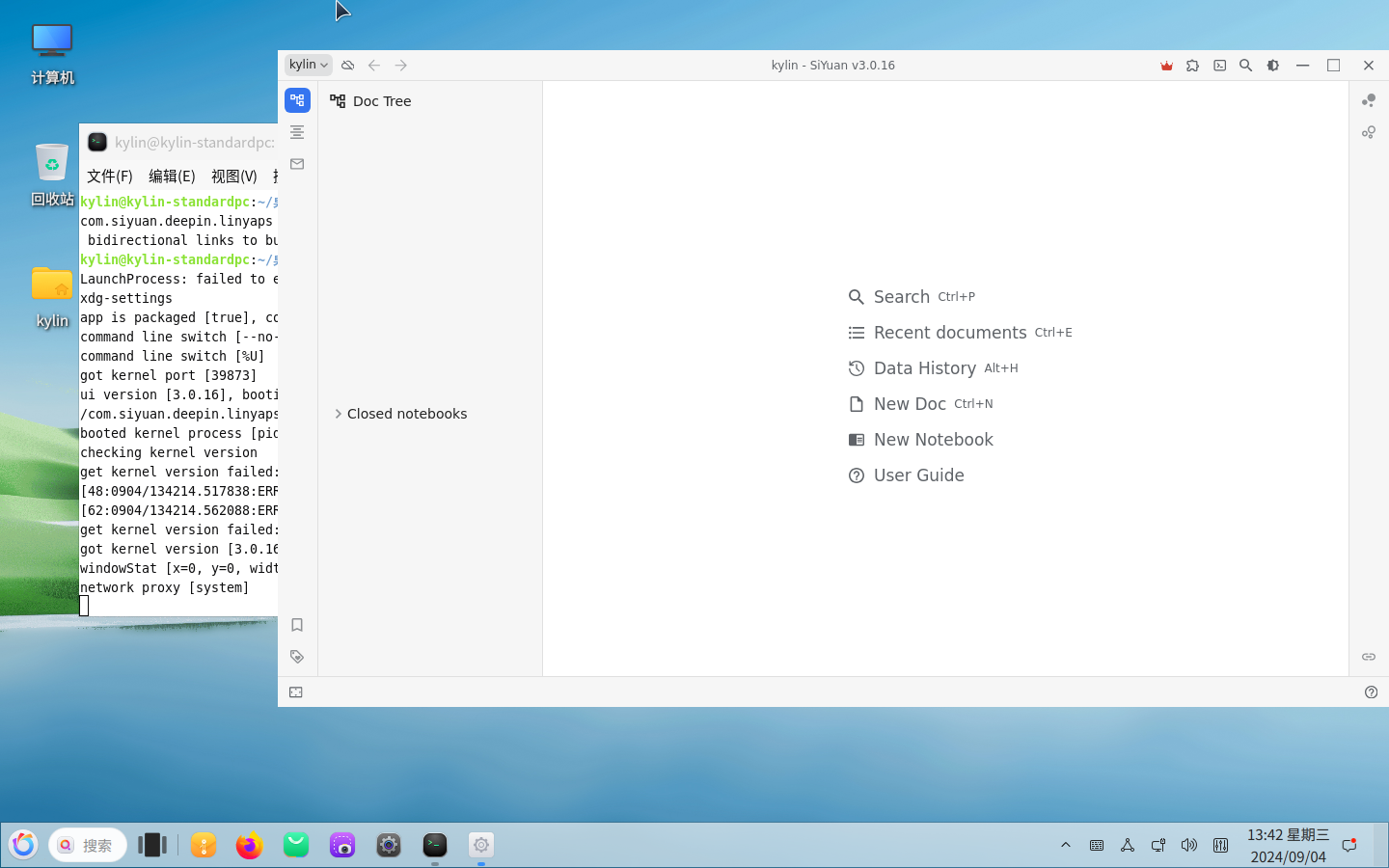Click the search icon in title bar
Screen dimensions: 1389x868
1246,66
